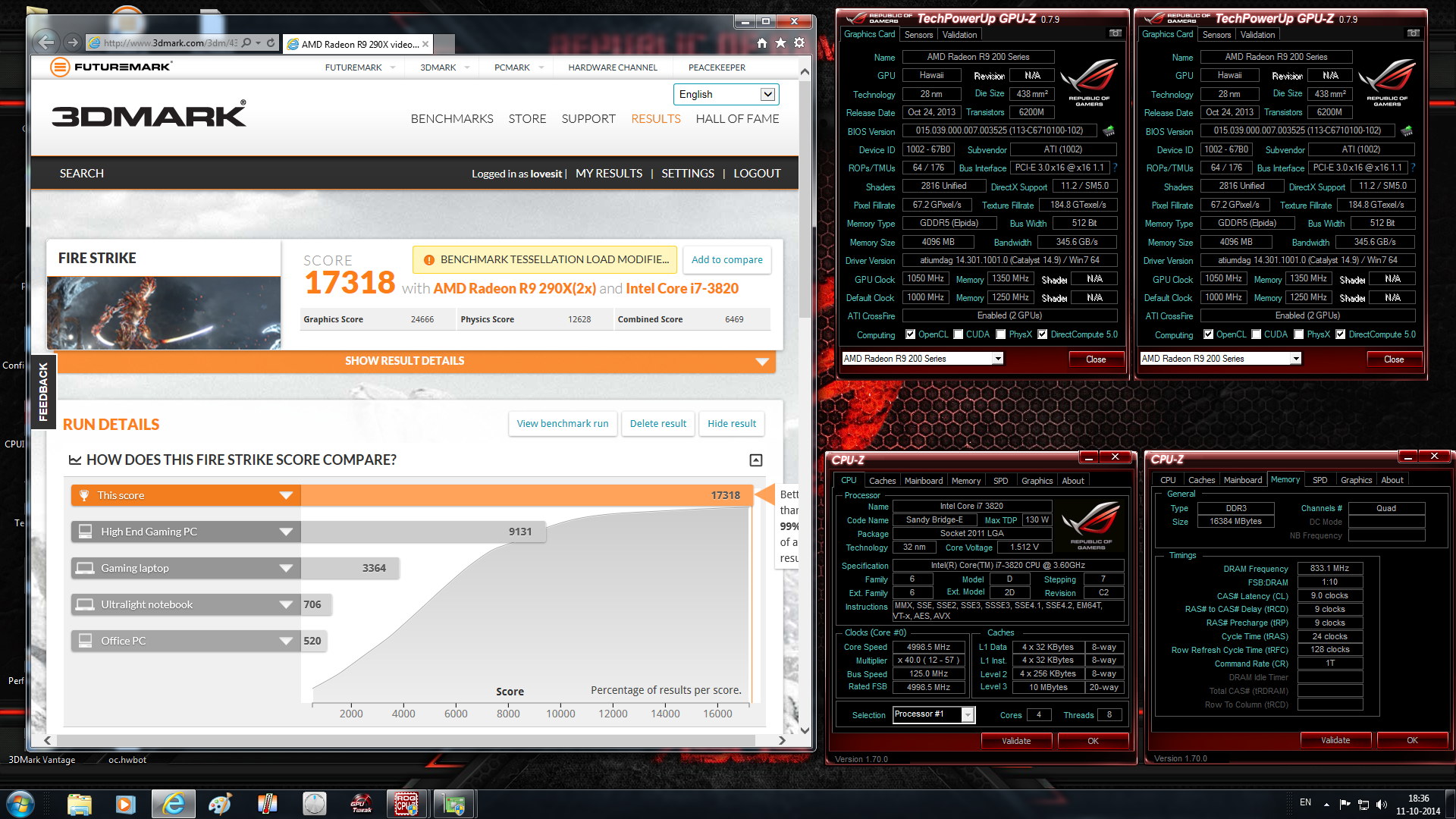This screenshot has height=819, width=1456.
Task: Toggle OpenCL checkbox in left GPU-Z
Action: 911,334
